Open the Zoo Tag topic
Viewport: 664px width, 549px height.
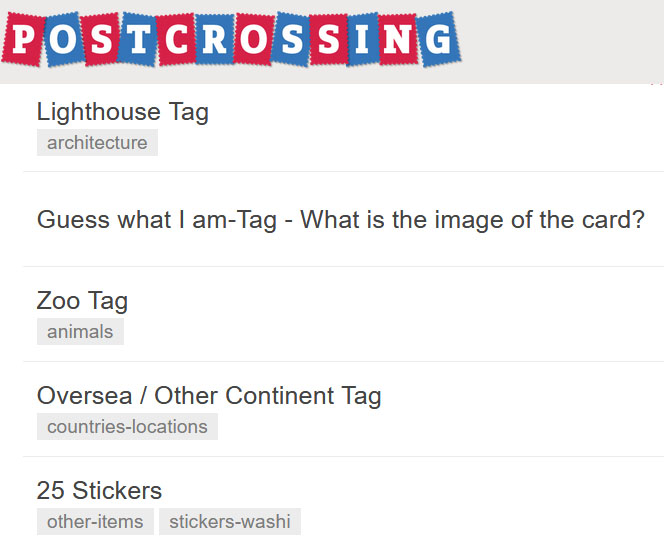(82, 302)
